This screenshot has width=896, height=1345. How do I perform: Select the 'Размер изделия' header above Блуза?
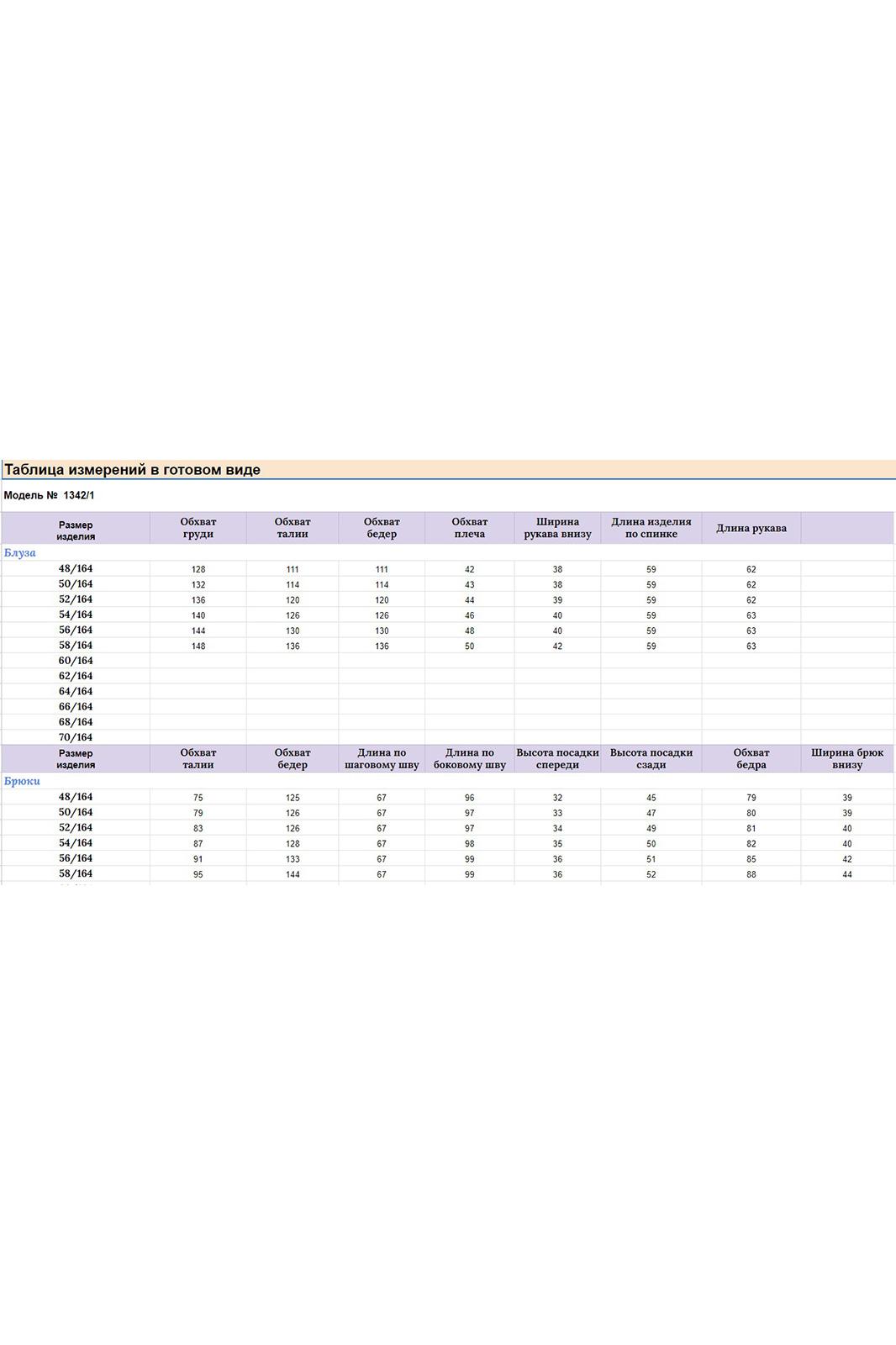pyautogui.click(x=76, y=530)
